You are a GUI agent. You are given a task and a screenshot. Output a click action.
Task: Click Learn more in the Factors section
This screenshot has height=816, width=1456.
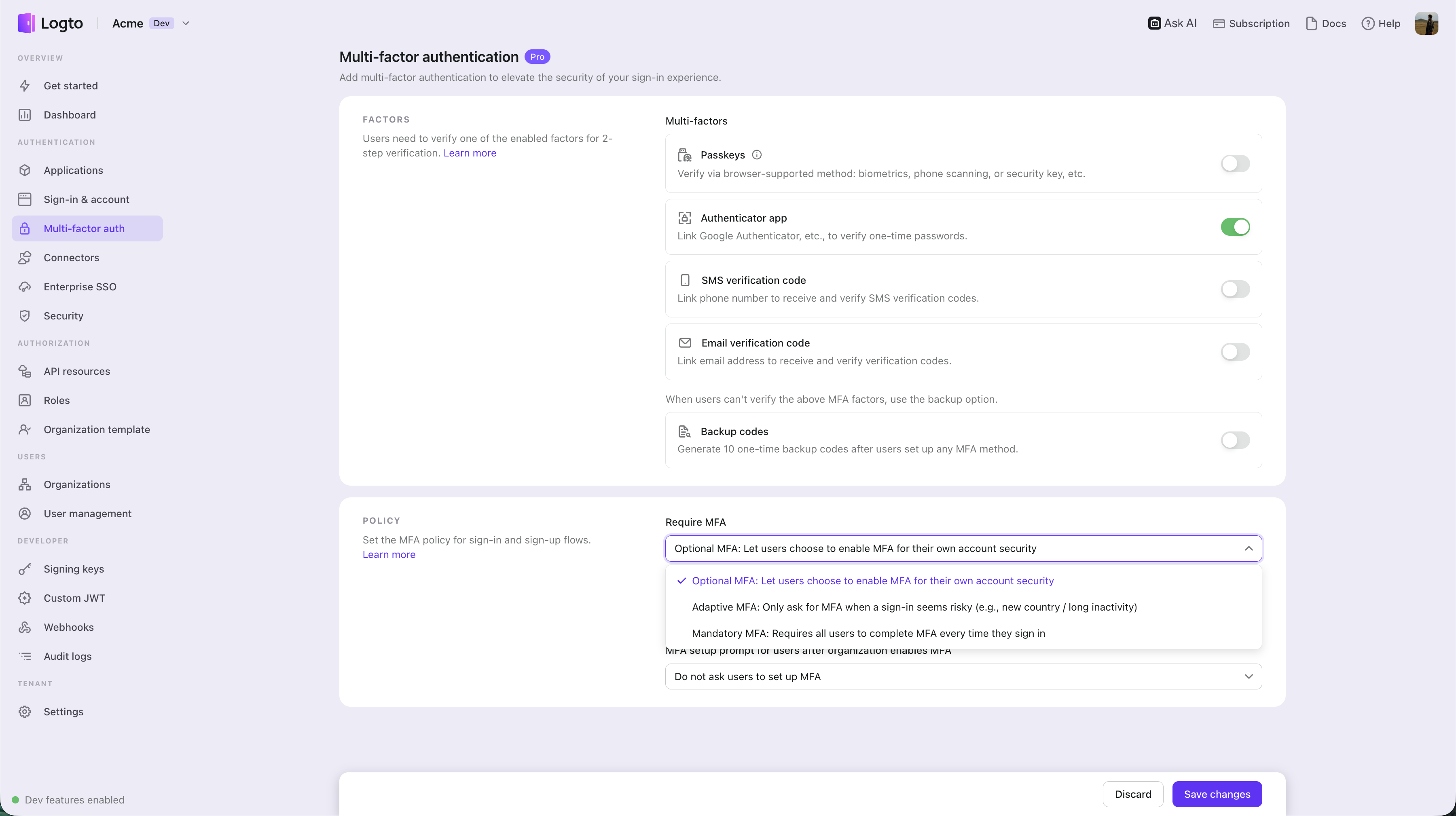(x=470, y=153)
